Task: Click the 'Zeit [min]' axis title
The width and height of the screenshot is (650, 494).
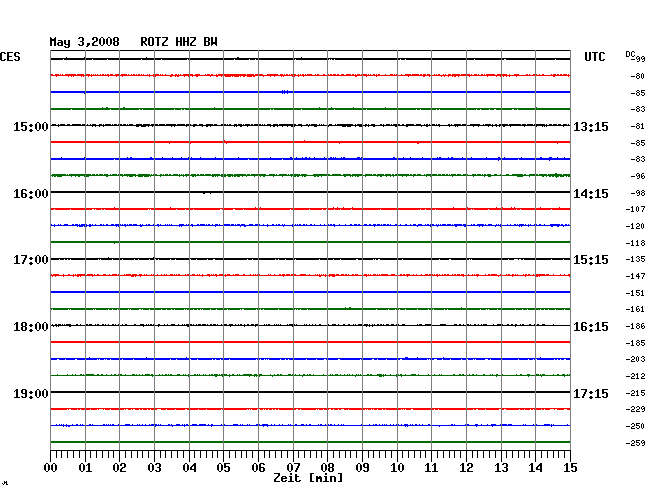Action: pos(308,478)
